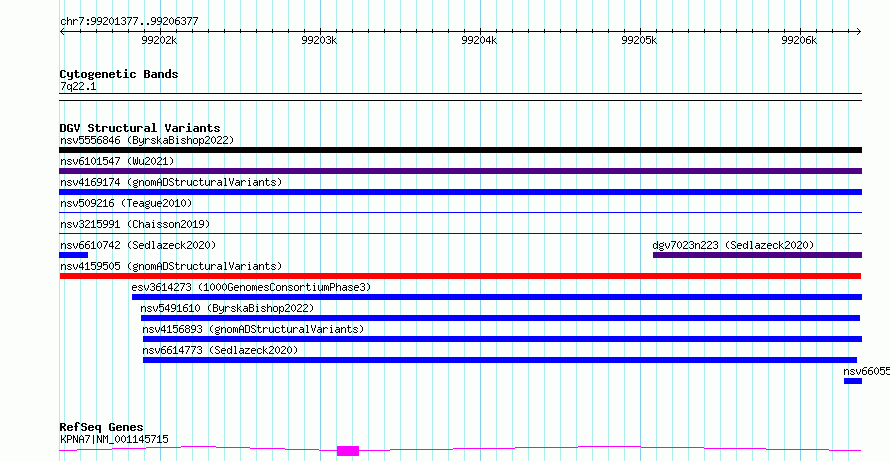Click the right arrowhead of the ruler
The height and width of the screenshot is (461, 890).
click(x=859, y=32)
